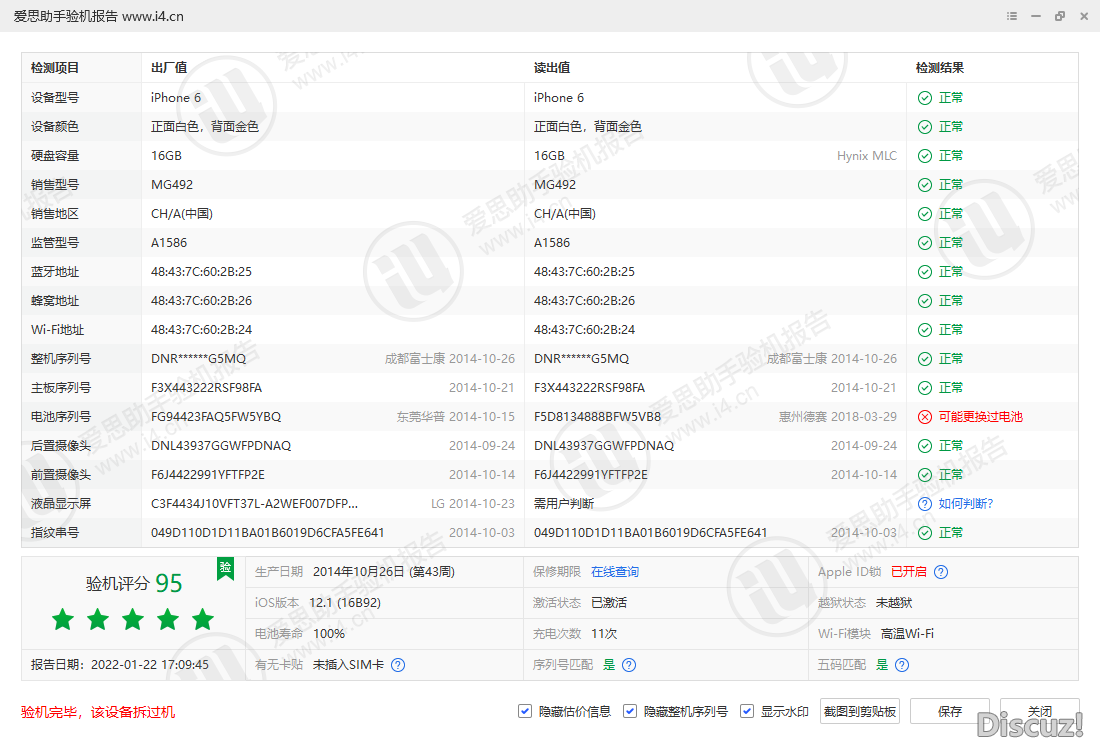
Task: Open the title bar list menu icon
Action: tap(1012, 16)
